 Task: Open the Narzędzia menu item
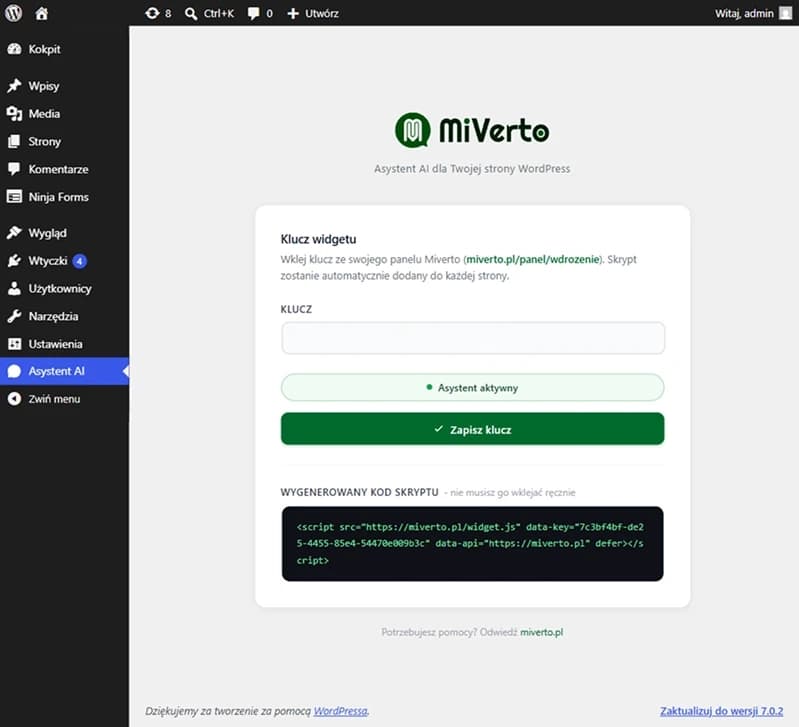64,316
